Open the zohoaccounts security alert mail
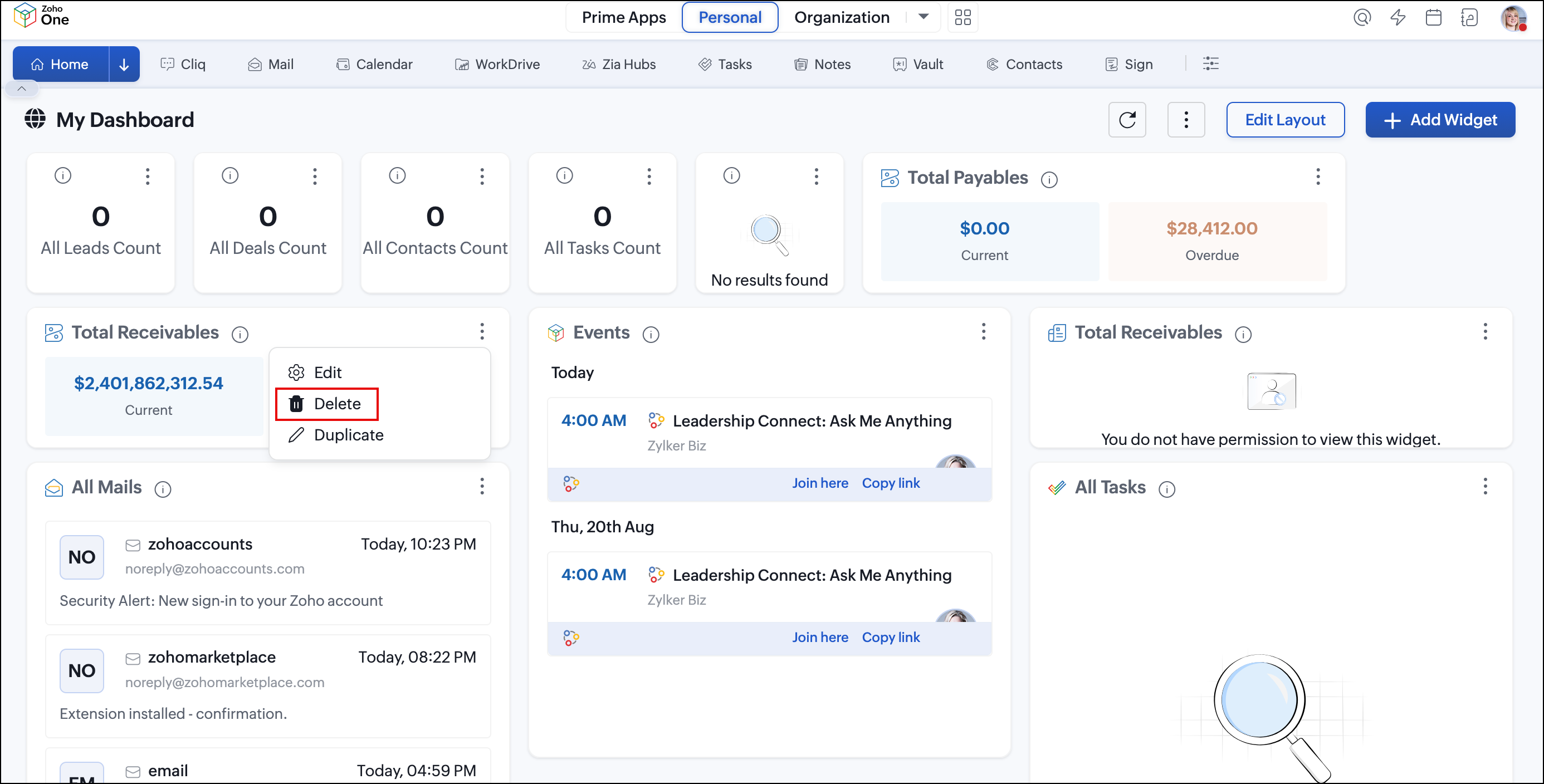 point(268,572)
